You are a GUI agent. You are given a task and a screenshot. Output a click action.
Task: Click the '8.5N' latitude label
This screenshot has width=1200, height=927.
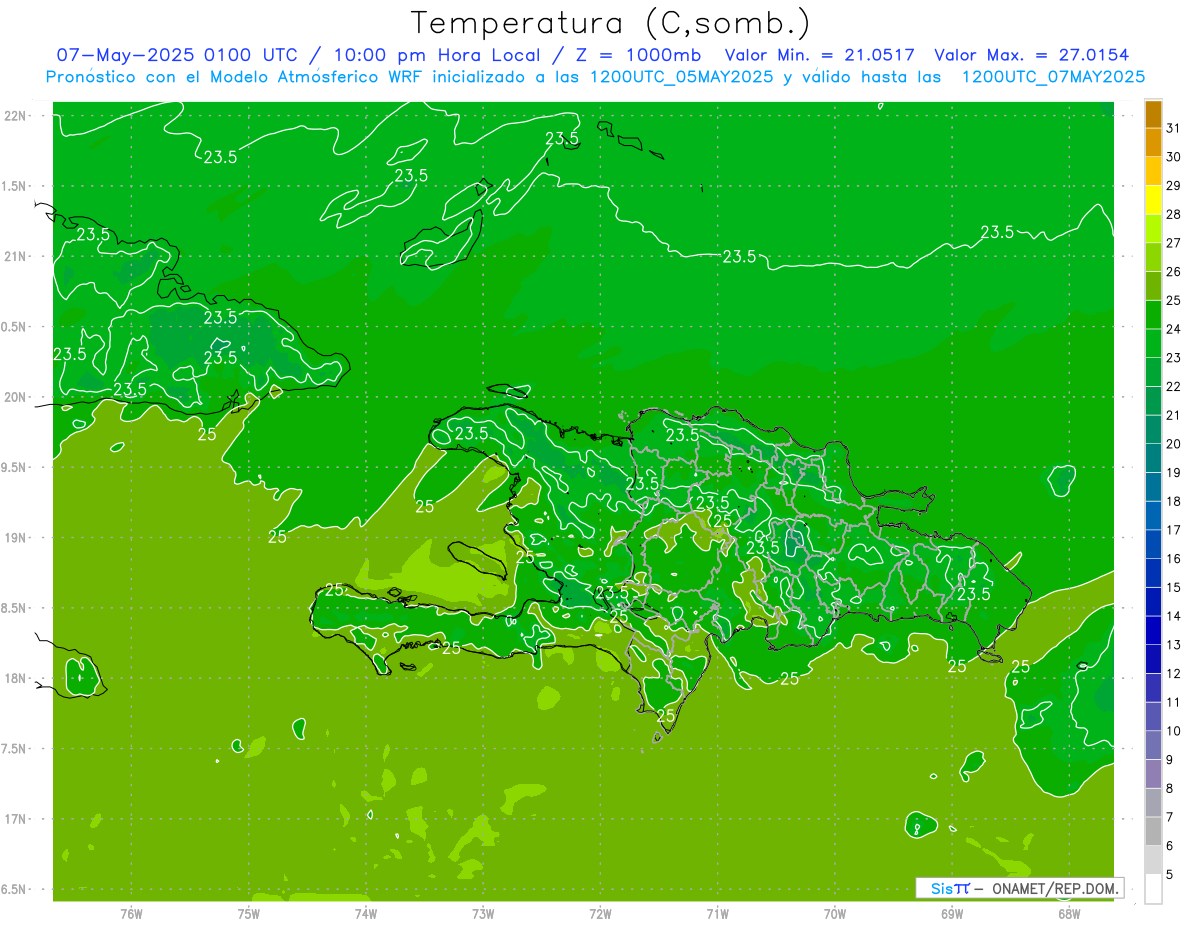tap(15, 608)
